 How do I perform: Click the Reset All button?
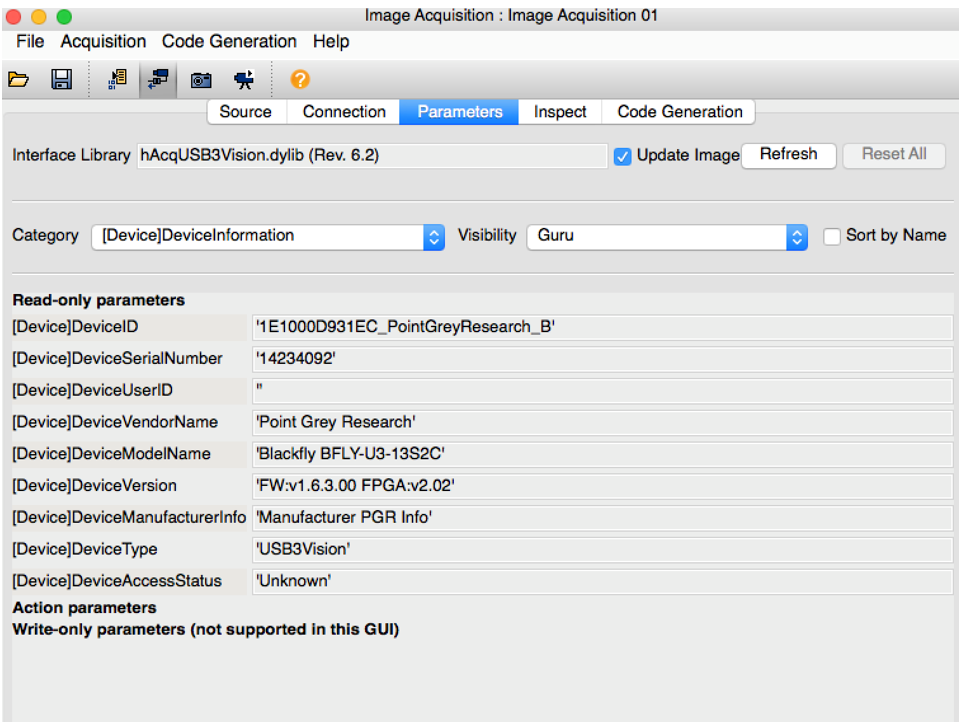pos(894,154)
